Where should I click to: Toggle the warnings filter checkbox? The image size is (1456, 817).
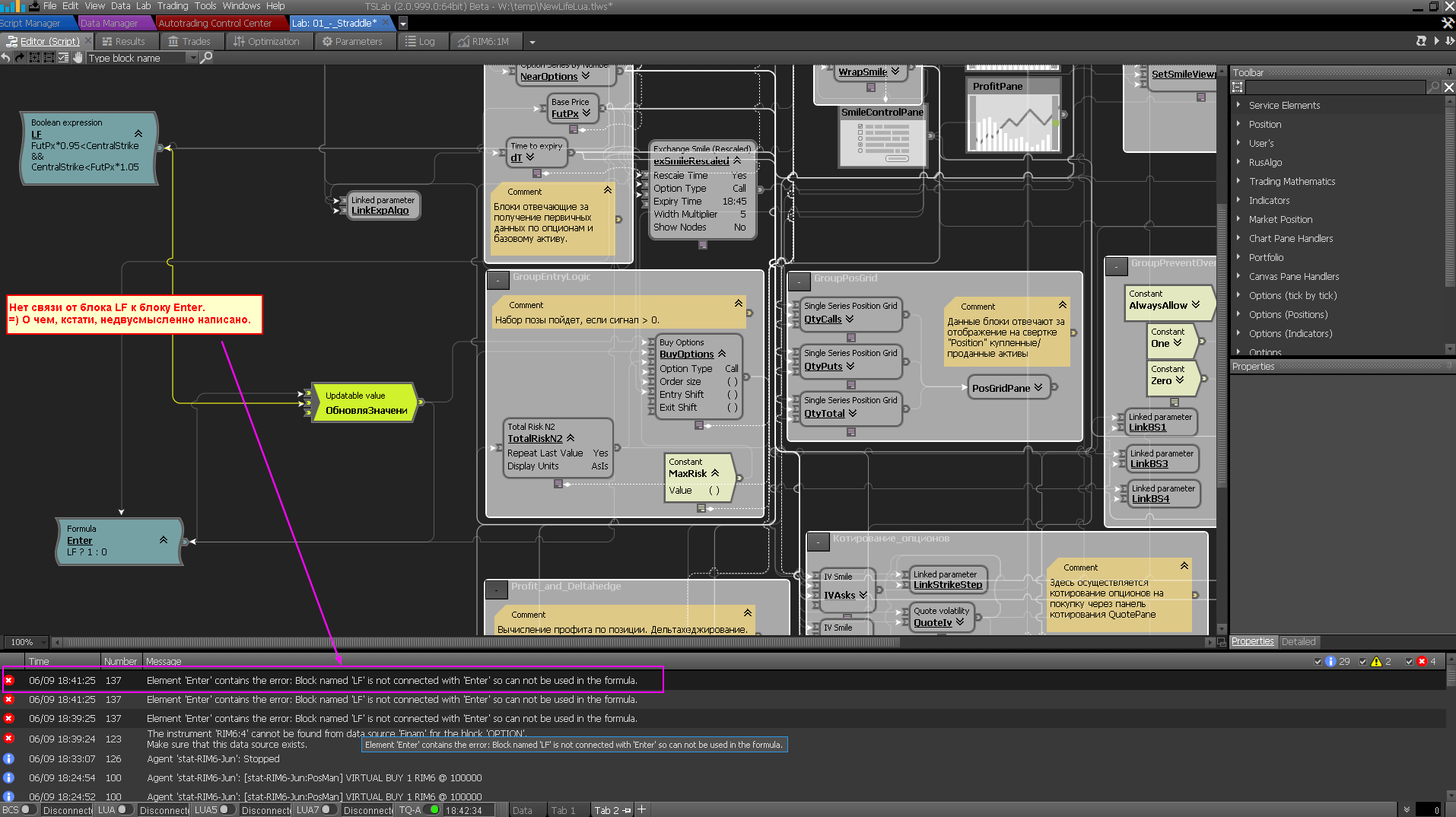(1362, 661)
